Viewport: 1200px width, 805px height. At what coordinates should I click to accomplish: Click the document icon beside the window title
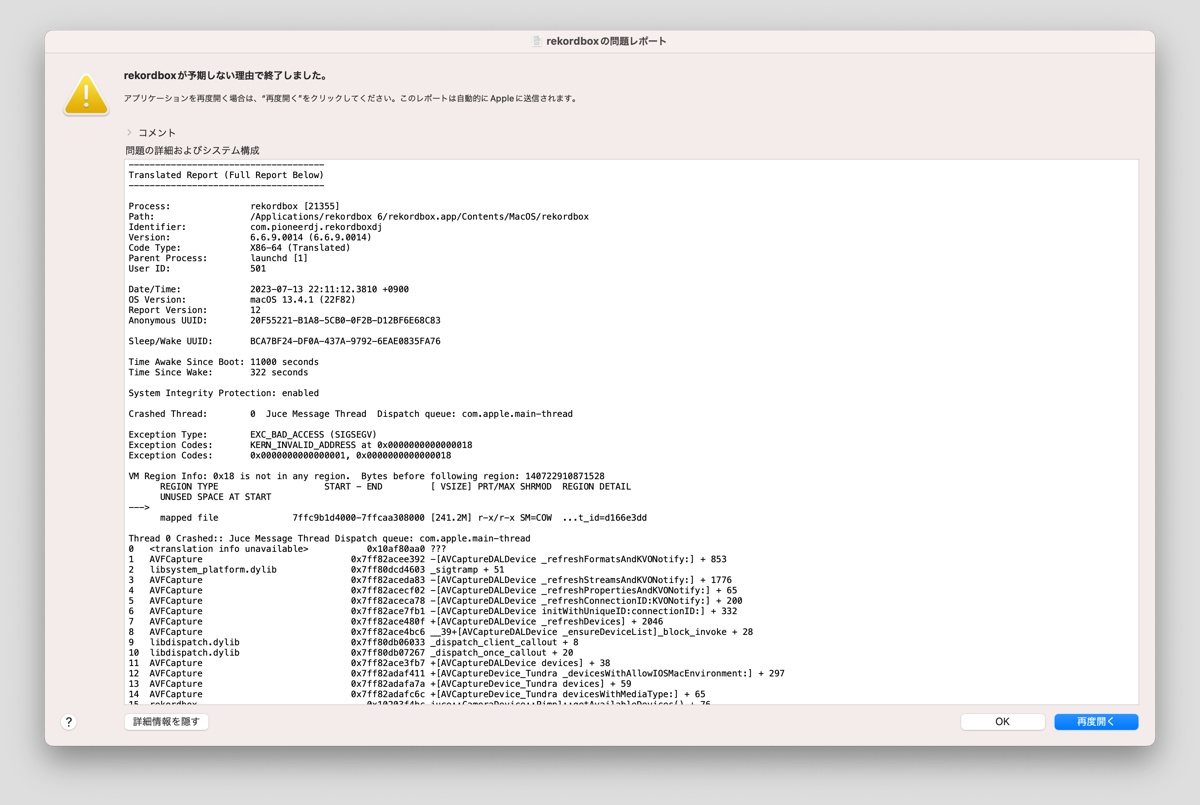(537, 41)
